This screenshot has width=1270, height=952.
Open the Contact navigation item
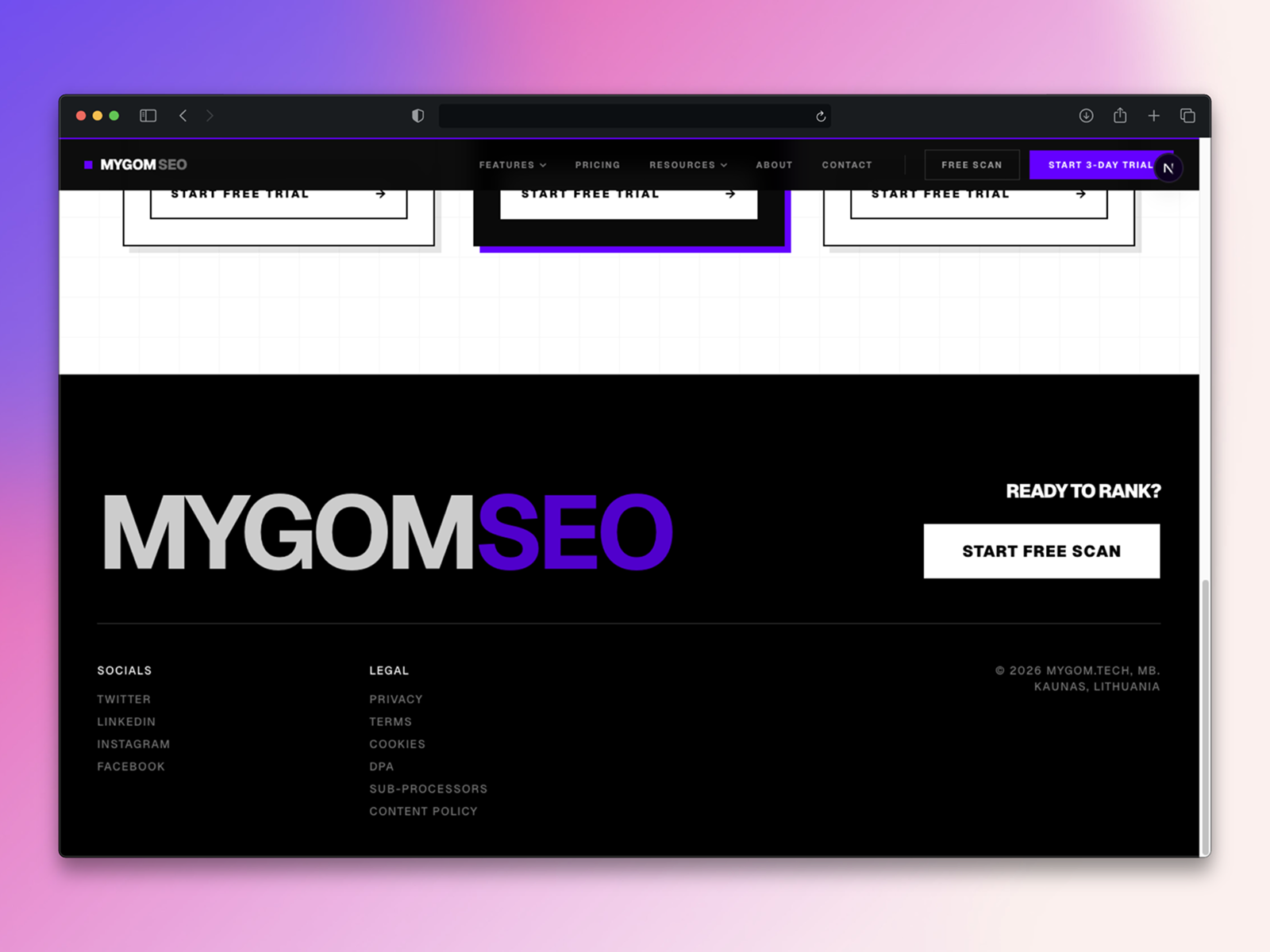pos(846,165)
